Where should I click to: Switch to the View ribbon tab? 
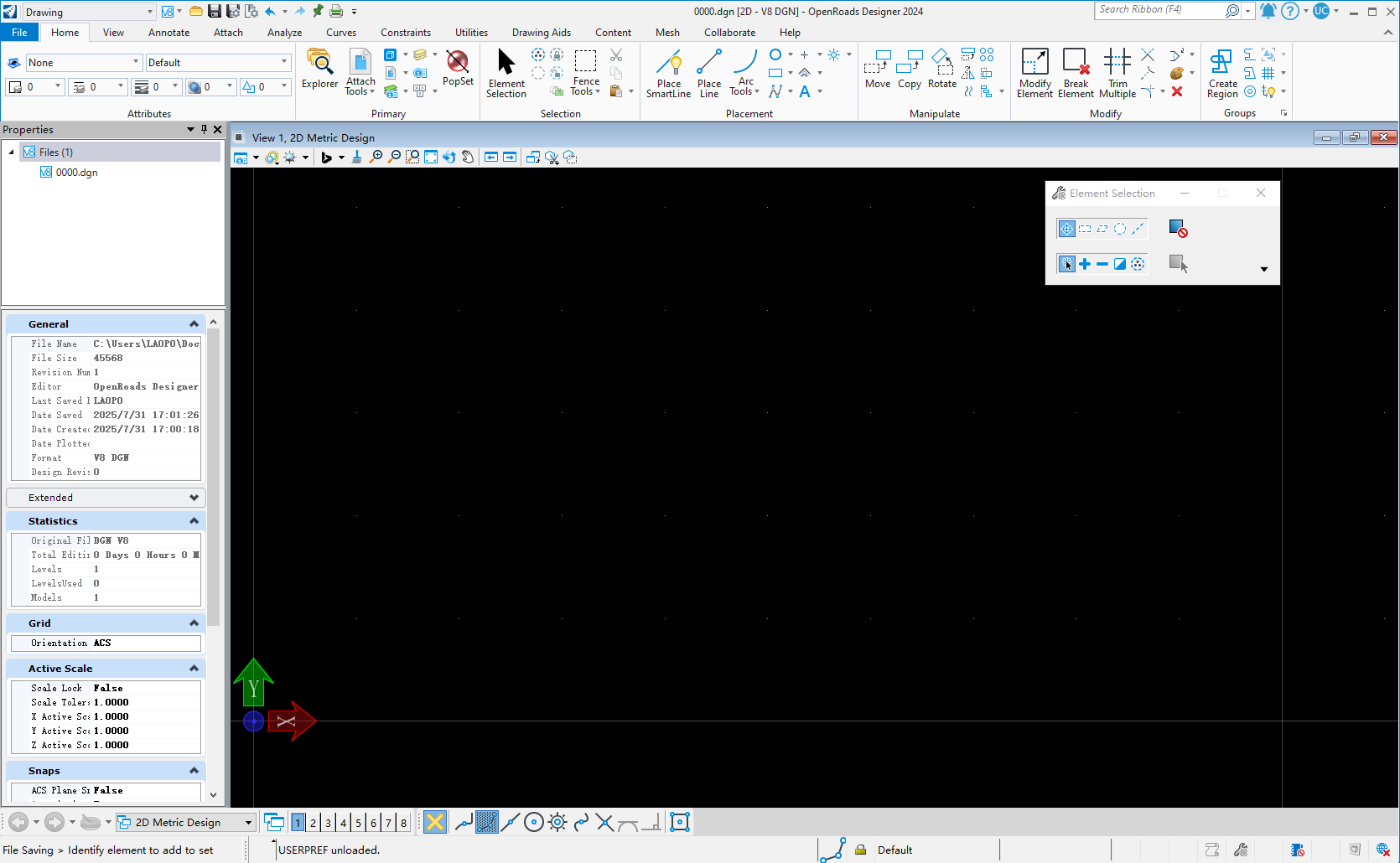[x=113, y=33]
